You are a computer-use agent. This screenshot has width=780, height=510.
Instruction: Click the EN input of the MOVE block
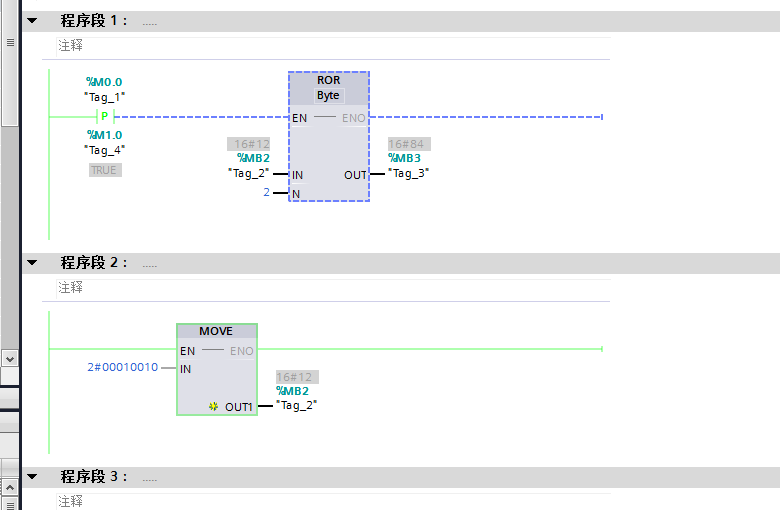click(x=188, y=351)
